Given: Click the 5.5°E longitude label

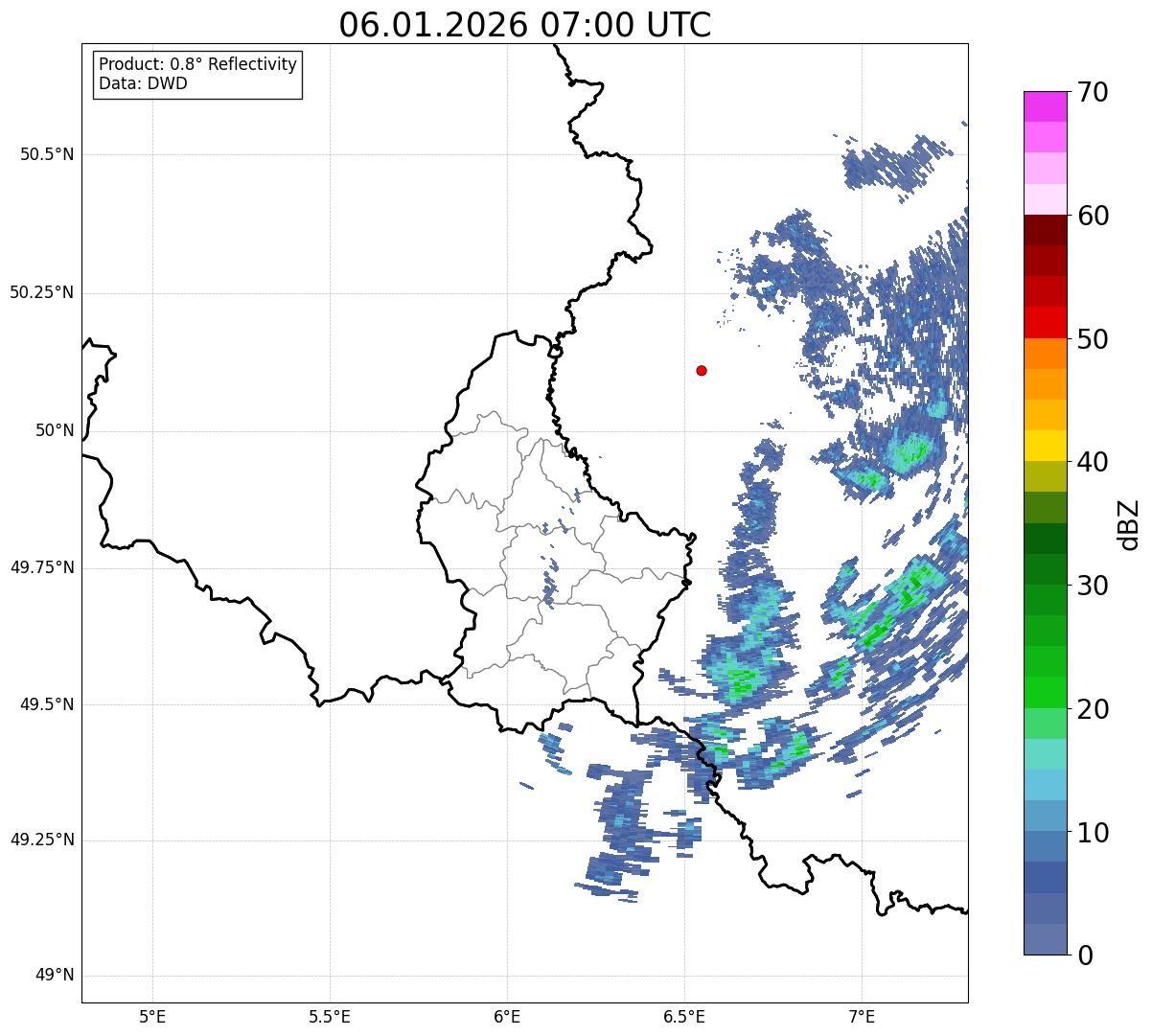Looking at the screenshot, I should [330, 1017].
